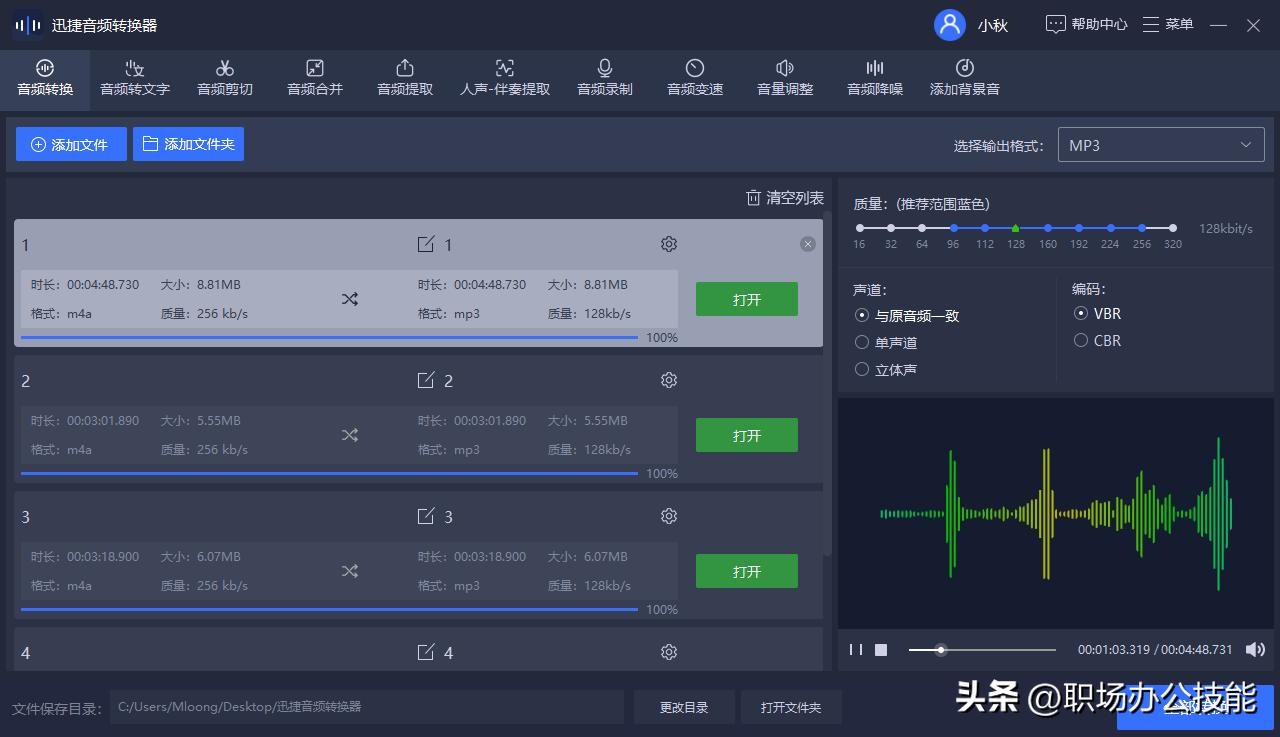Viewport: 1280px width, 737px height.
Task: Open the 人声-伴奏提取 vocal extraction tool
Action: point(505,77)
